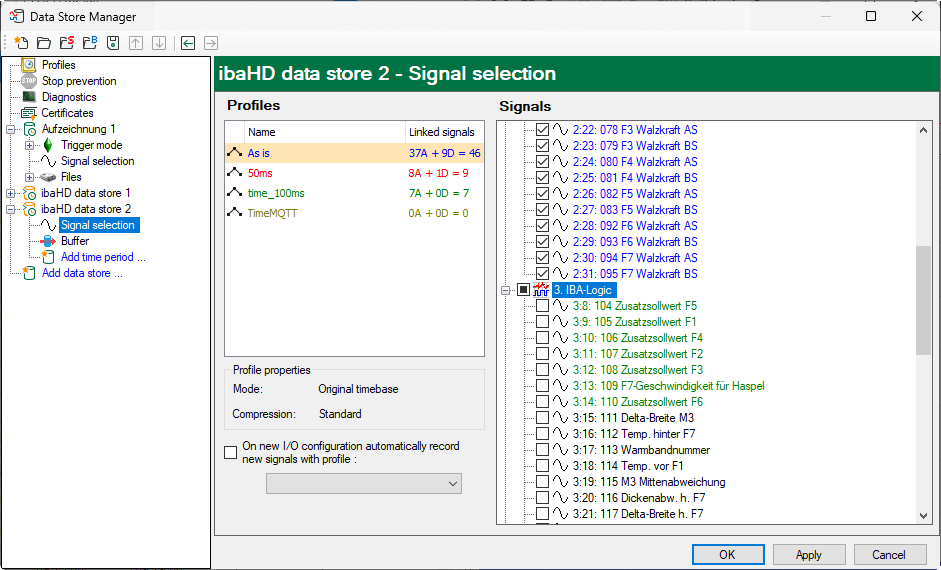Expand the ibaHD data store 1 node
Screen dimensions: 941x570
[11, 193]
